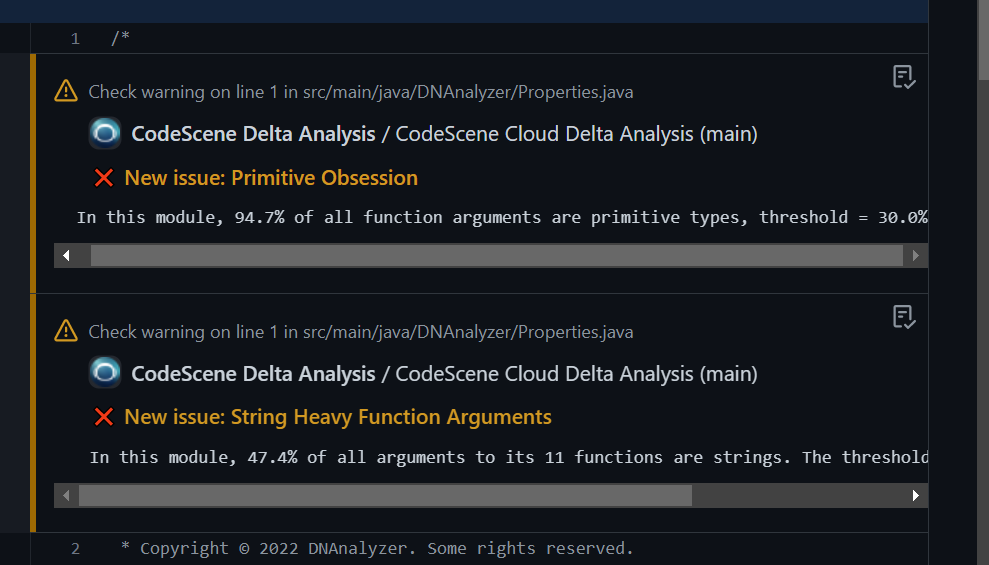Screen dimensions: 989x565
Task: Select New issue: String Heavy Function Arguments title
Action: point(338,417)
